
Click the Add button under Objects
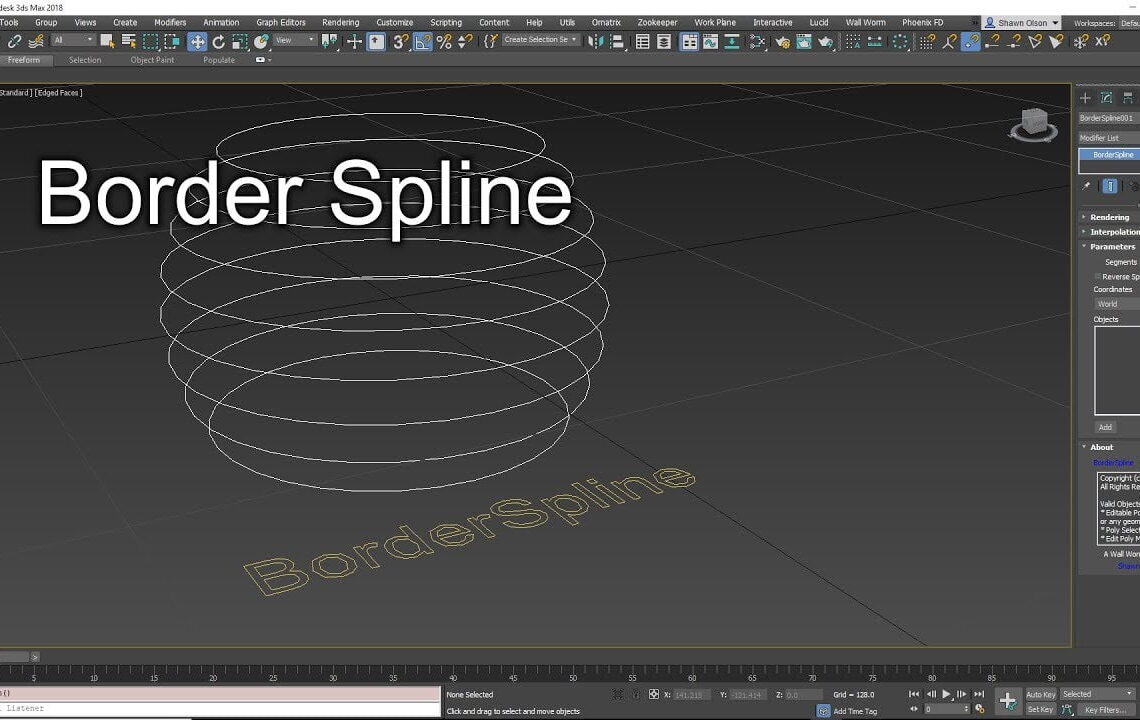pos(1105,427)
